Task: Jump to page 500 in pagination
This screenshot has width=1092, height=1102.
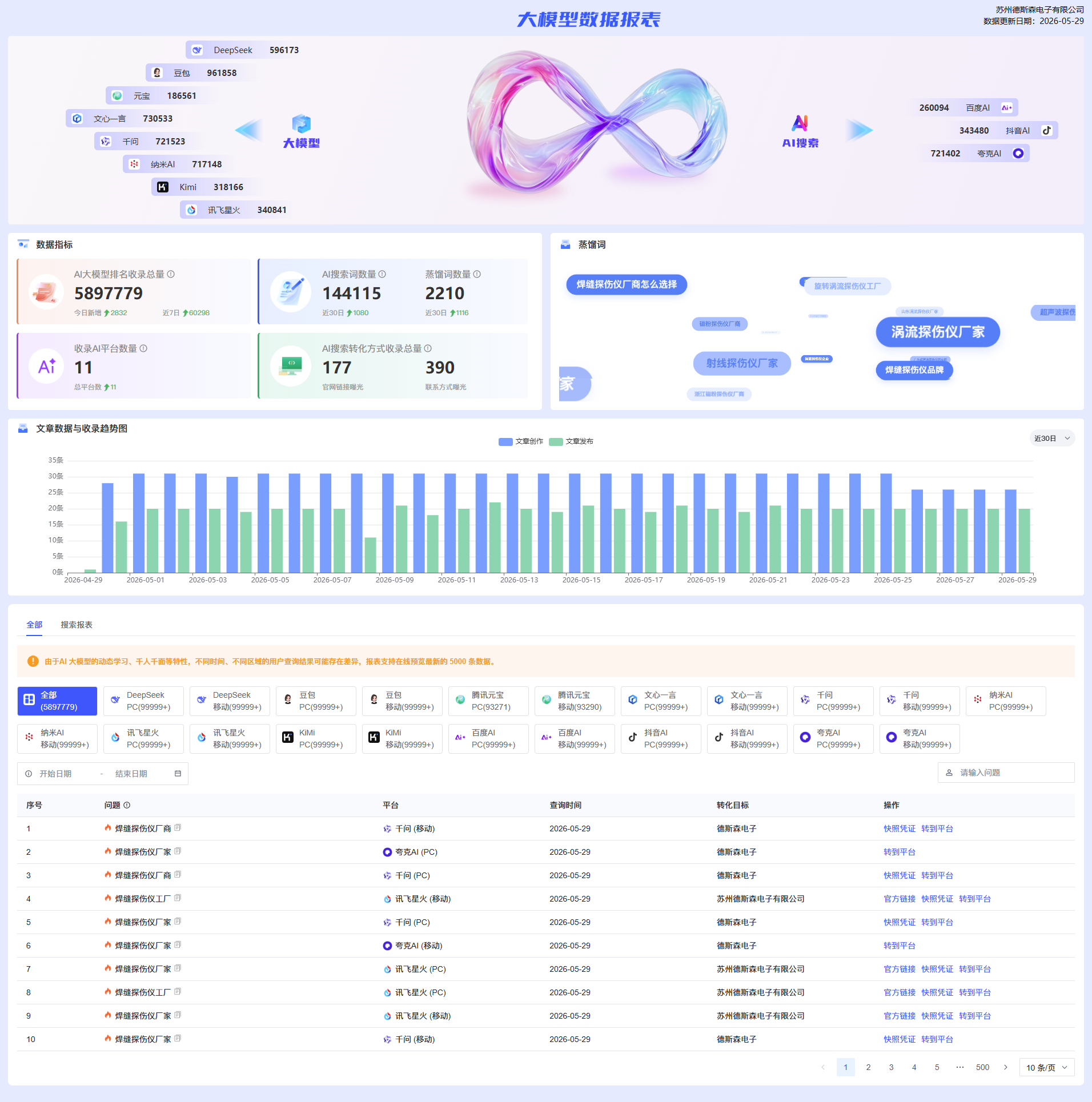Action: click(983, 1067)
